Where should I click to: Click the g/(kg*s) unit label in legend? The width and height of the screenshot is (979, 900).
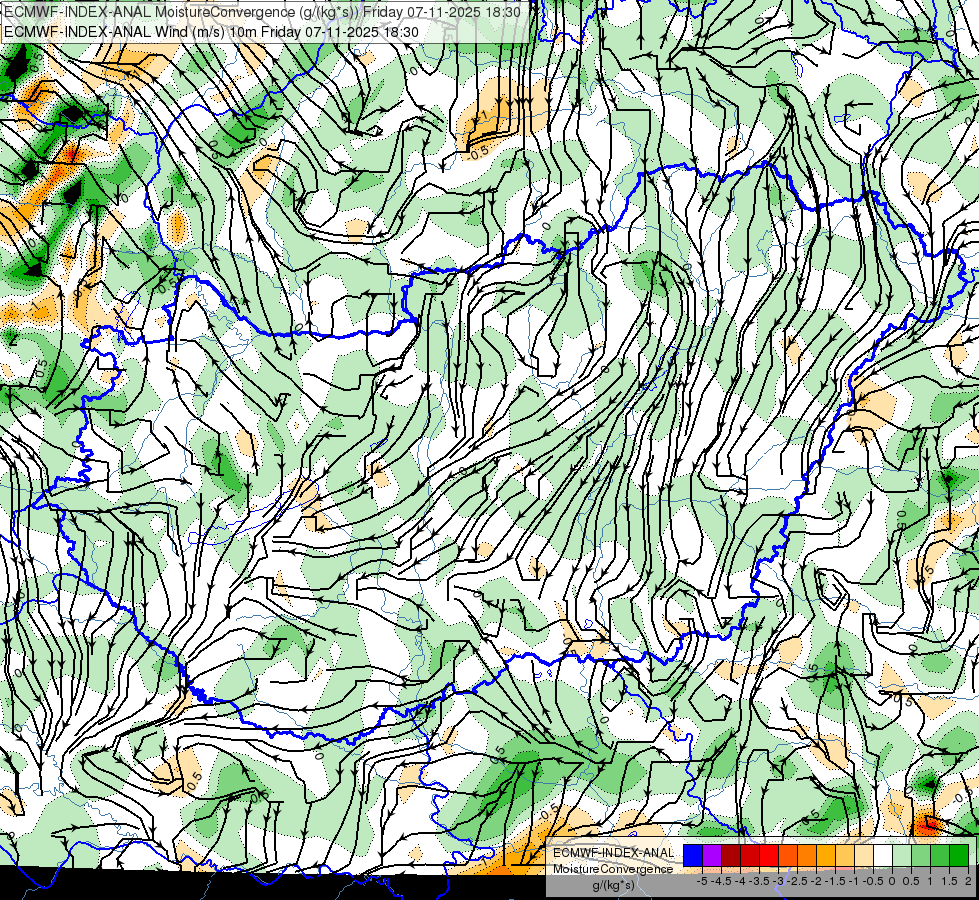613,886
